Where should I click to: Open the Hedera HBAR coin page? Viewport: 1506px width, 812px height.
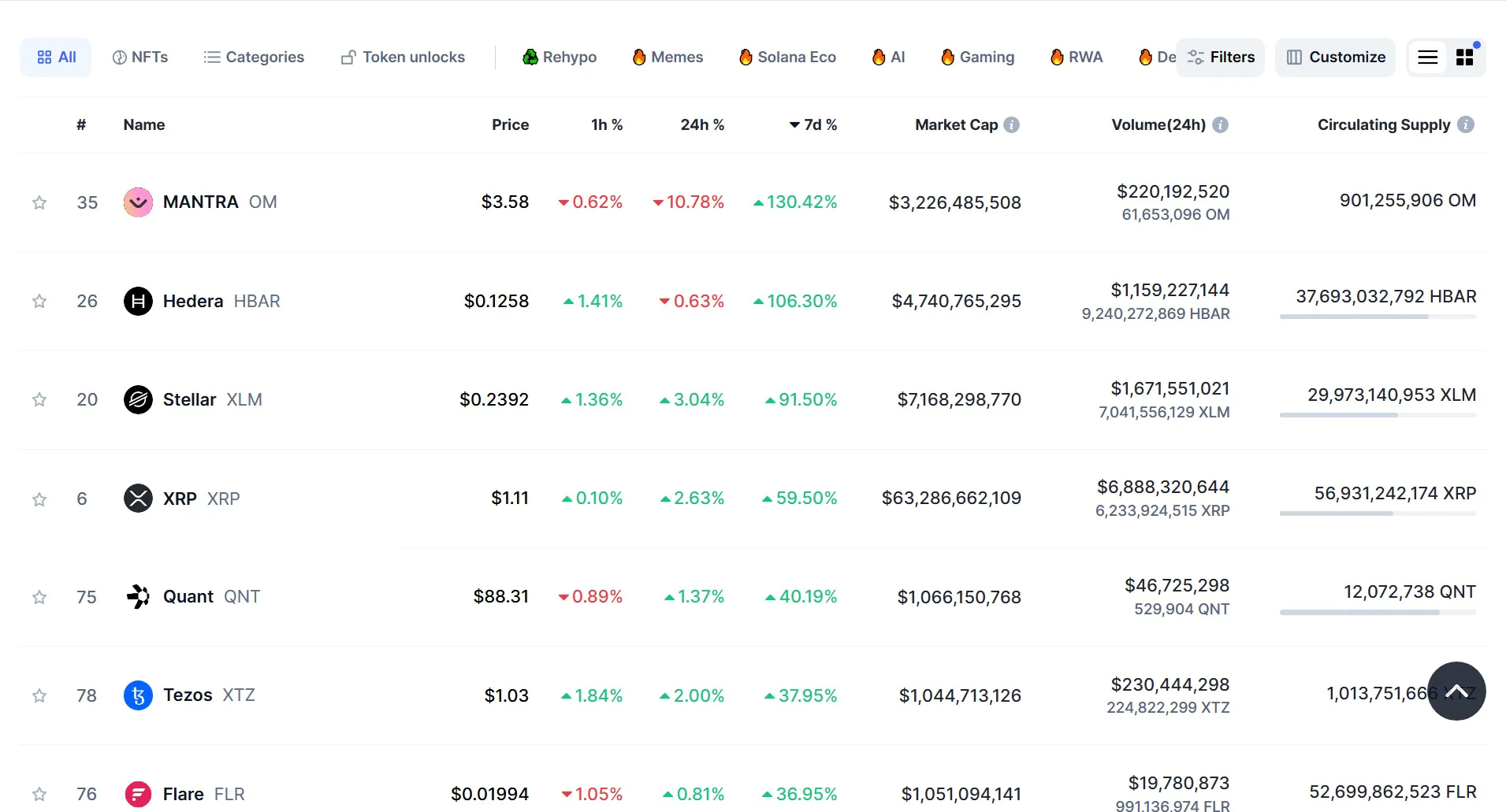coord(221,301)
